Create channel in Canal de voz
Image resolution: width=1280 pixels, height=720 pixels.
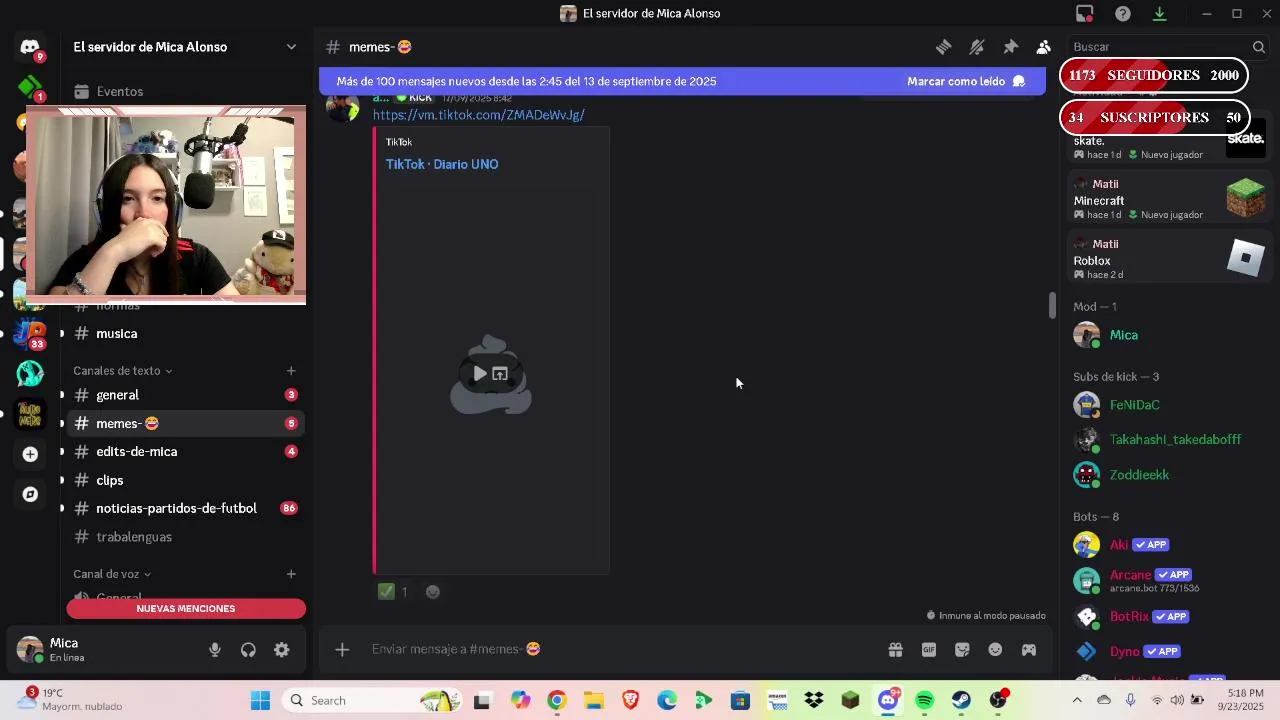click(x=291, y=574)
